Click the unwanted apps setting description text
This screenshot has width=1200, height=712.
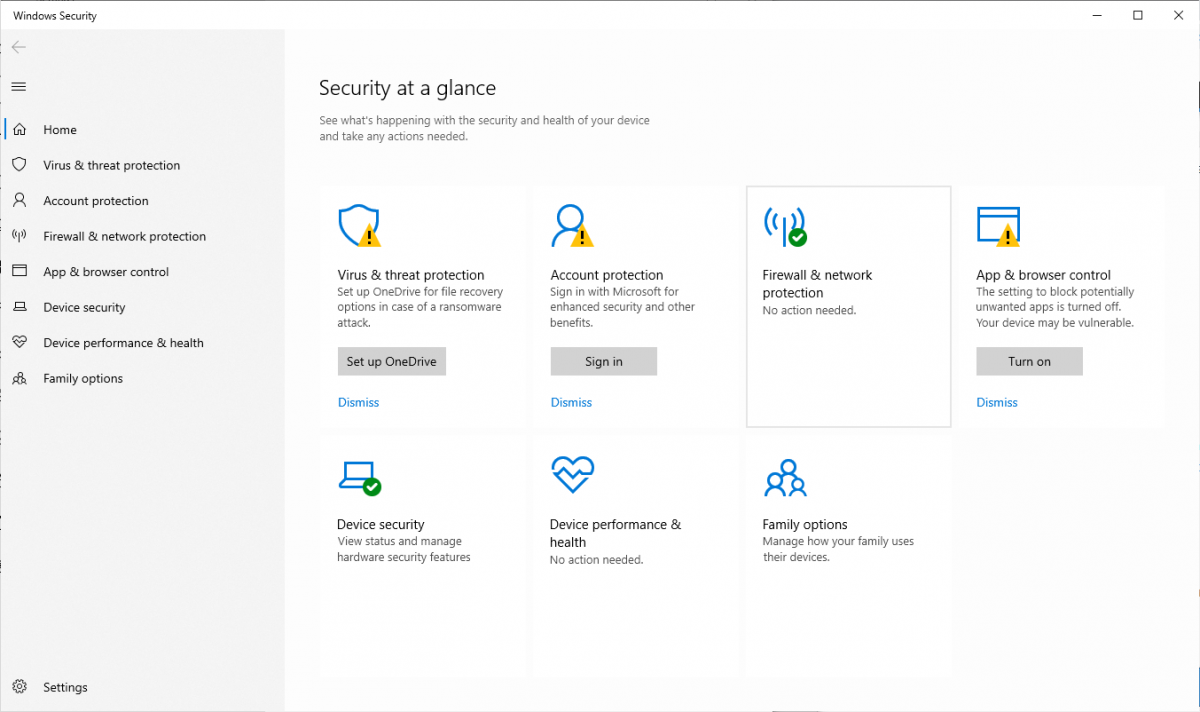click(1055, 307)
